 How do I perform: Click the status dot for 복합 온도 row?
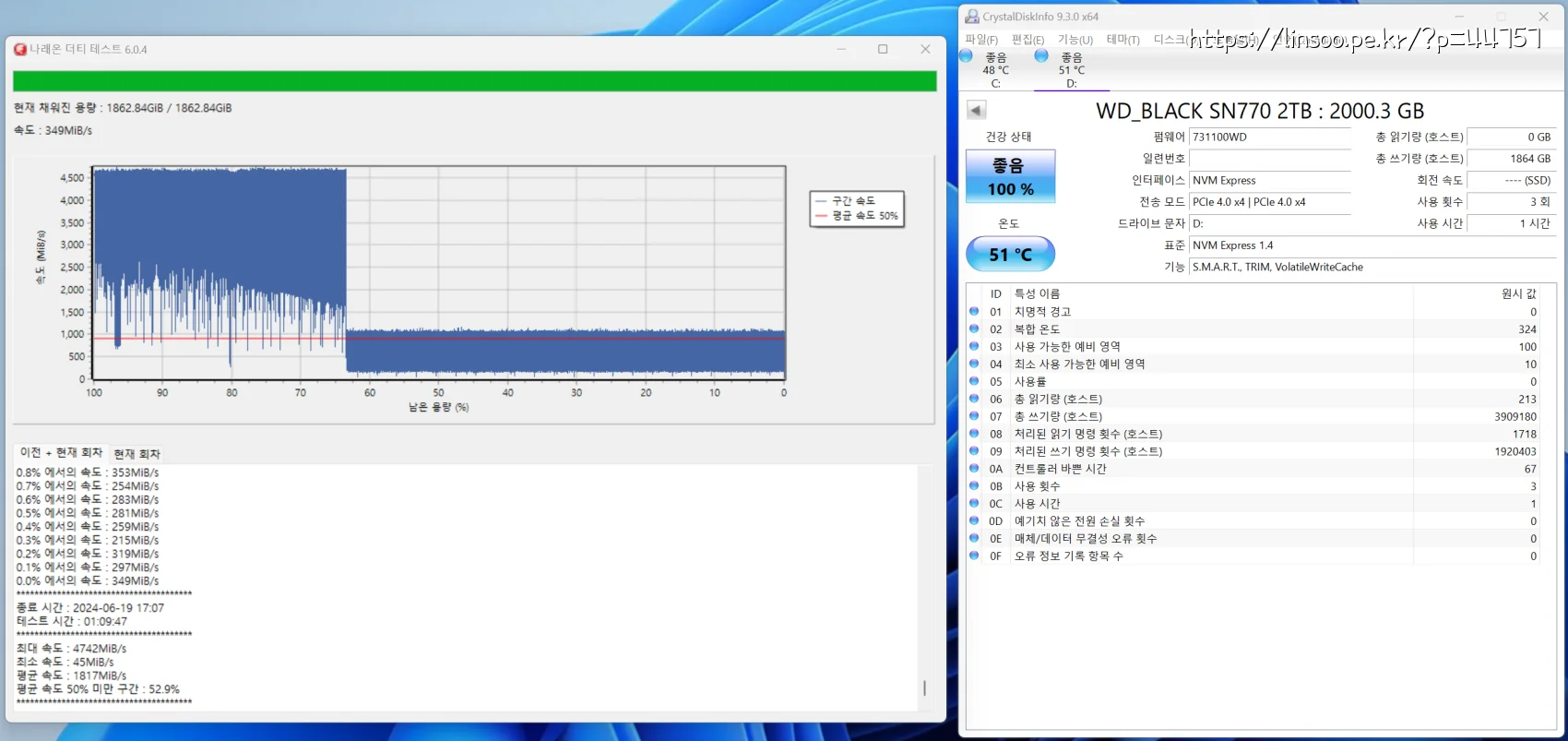[x=974, y=329]
